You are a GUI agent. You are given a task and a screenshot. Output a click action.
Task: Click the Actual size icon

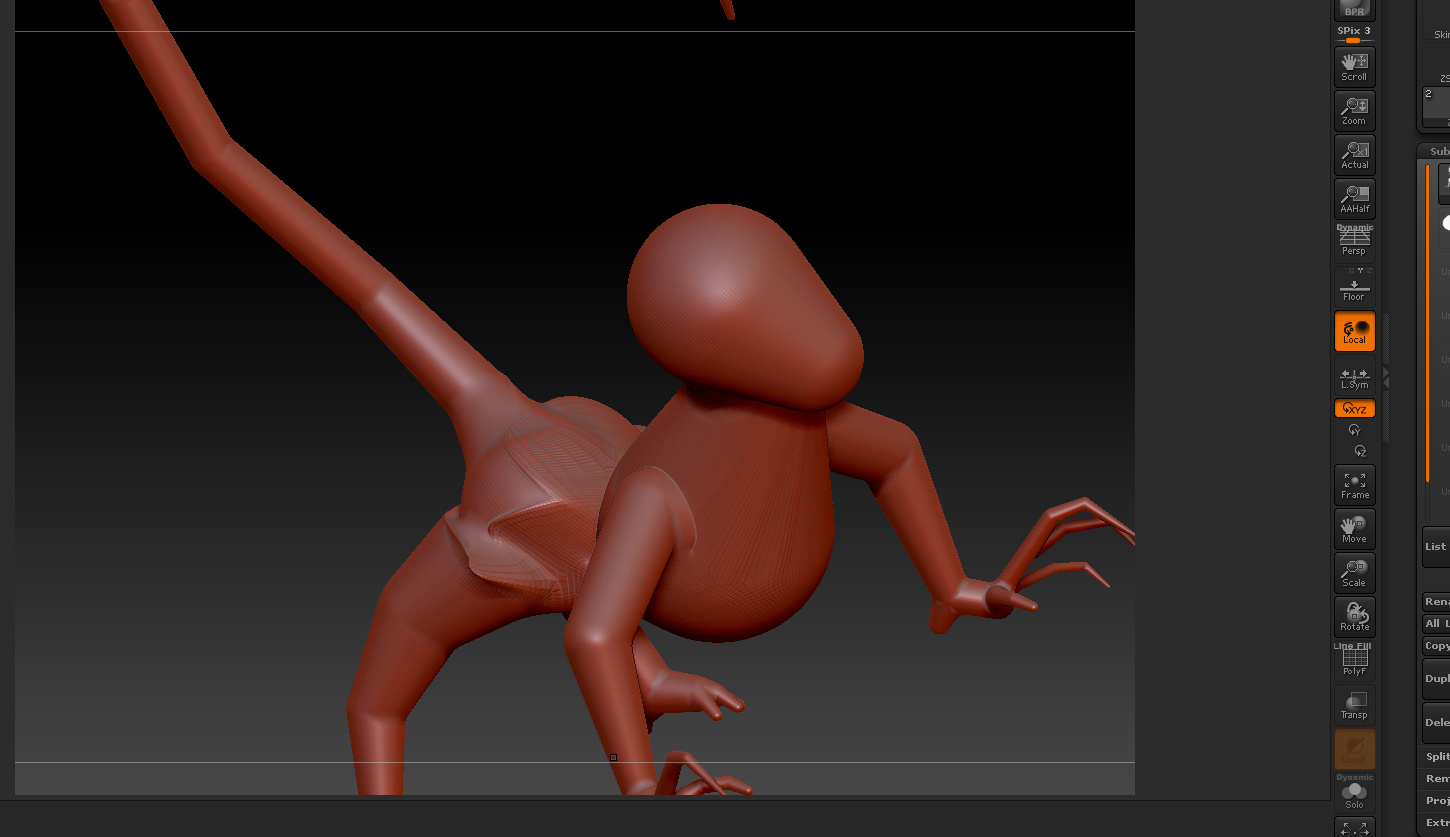pyautogui.click(x=1355, y=155)
